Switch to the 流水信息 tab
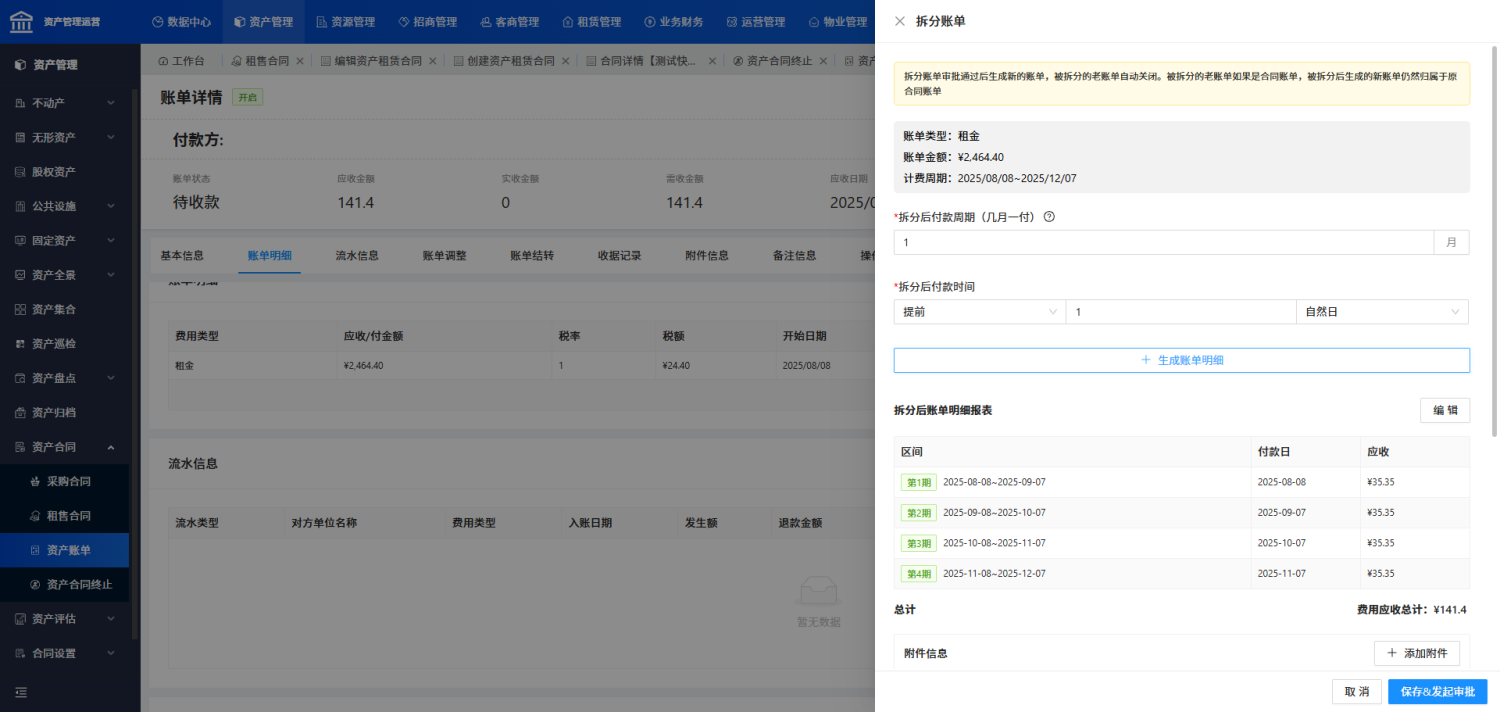Image resolution: width=1500 pixels, height=712 pixels. pyautogui.click(x=357, y=255)
